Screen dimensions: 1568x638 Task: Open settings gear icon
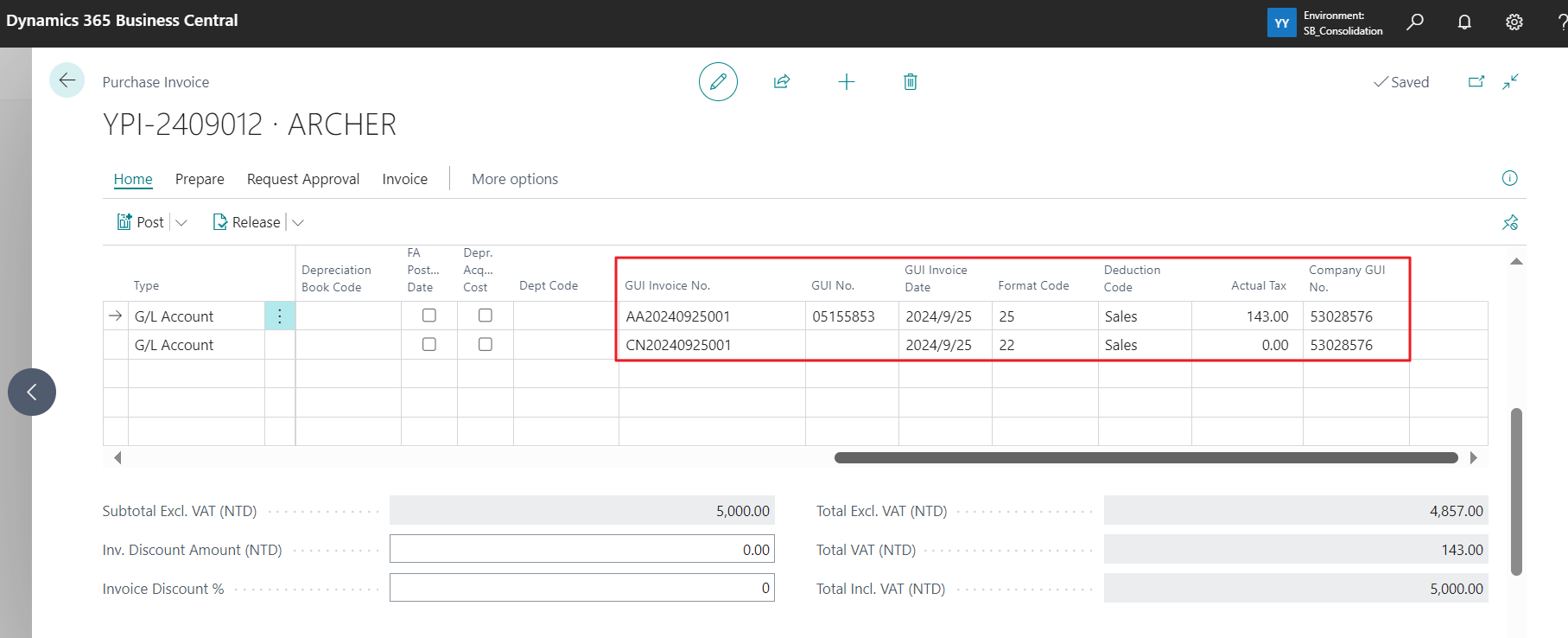pyautogui.click(x=1514, y=22)
